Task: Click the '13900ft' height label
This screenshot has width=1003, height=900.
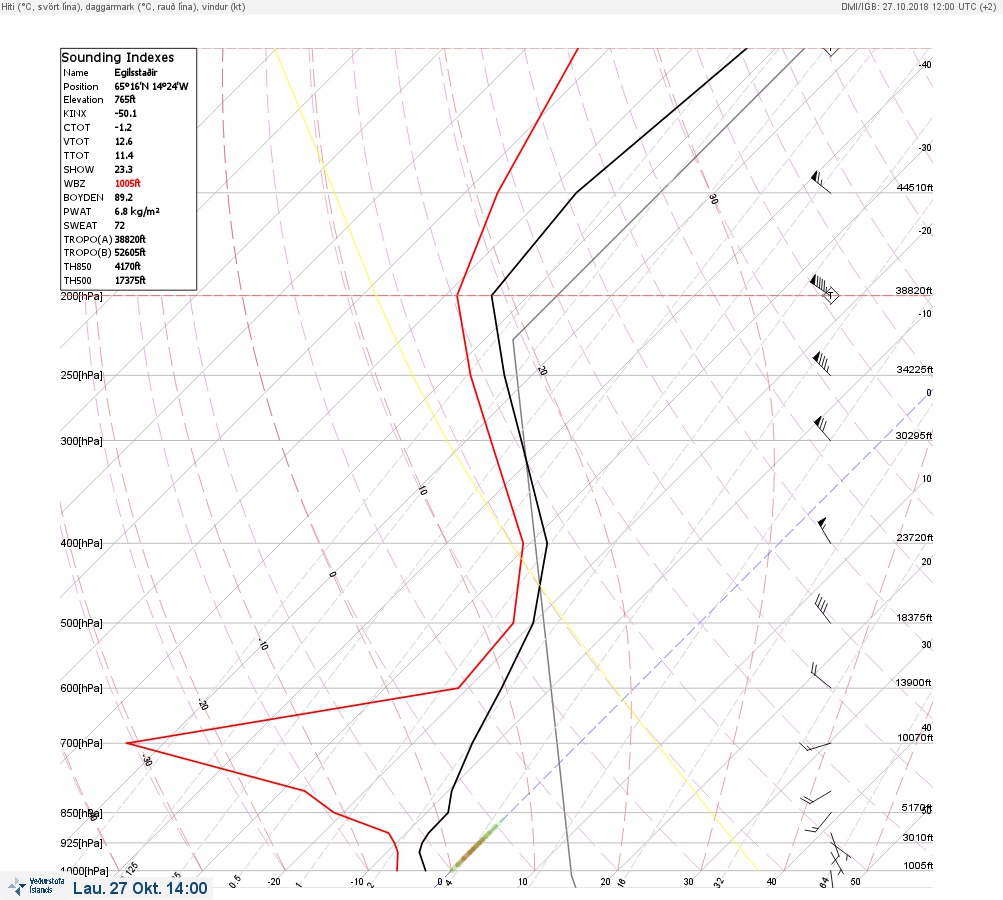Action: 913,683
